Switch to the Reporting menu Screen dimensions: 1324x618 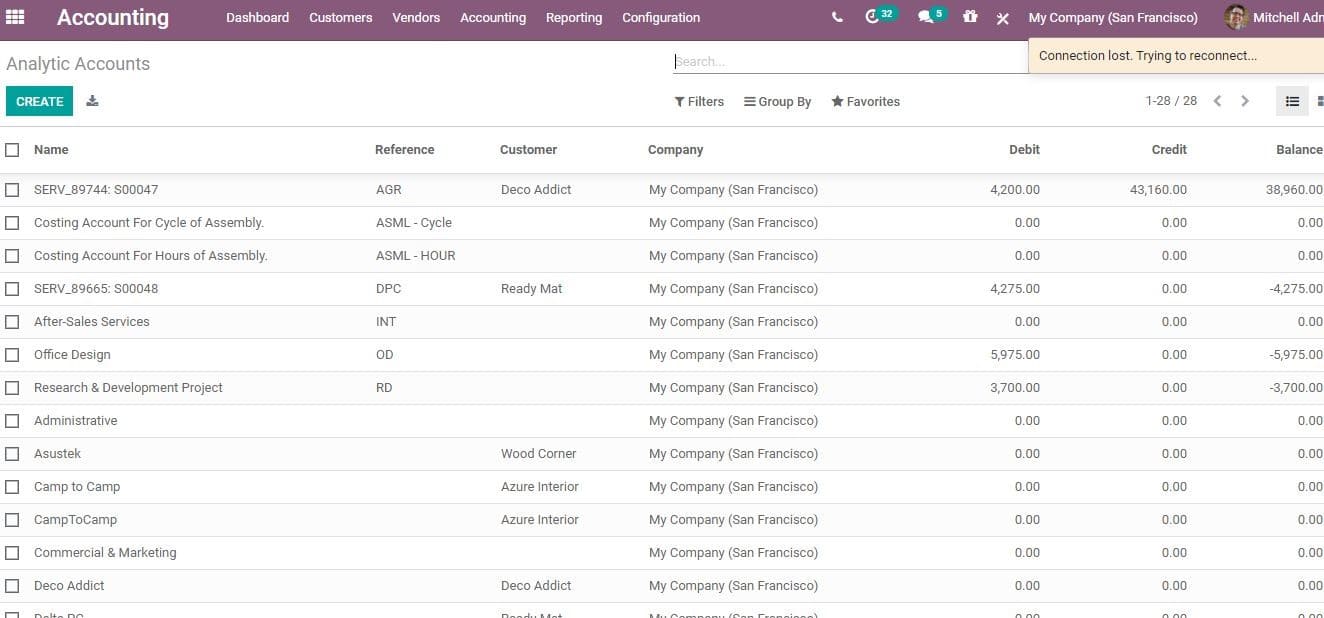(x=573, y=17)
